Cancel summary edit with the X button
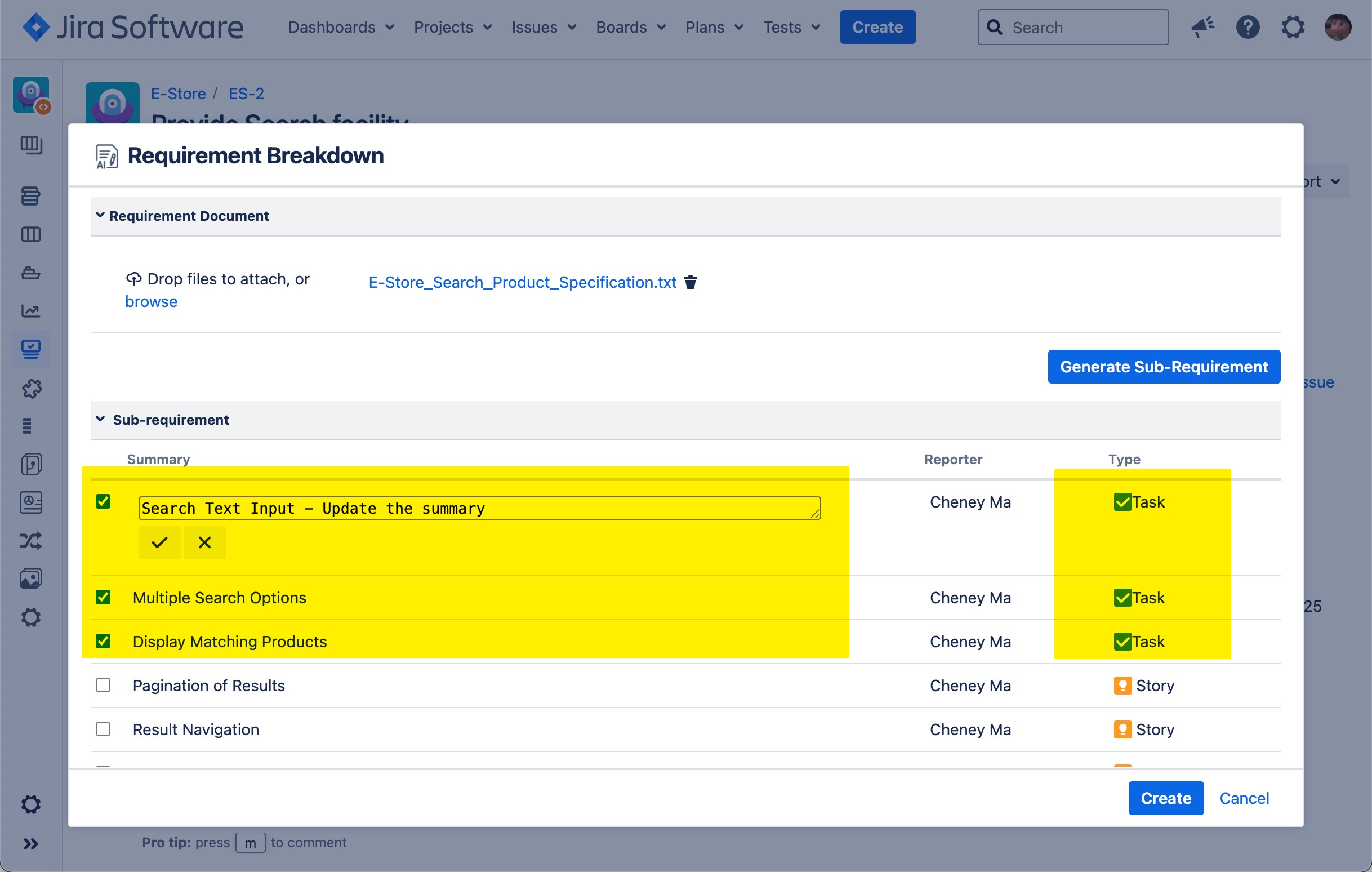The image size is (1372, 872). [204, 542]
